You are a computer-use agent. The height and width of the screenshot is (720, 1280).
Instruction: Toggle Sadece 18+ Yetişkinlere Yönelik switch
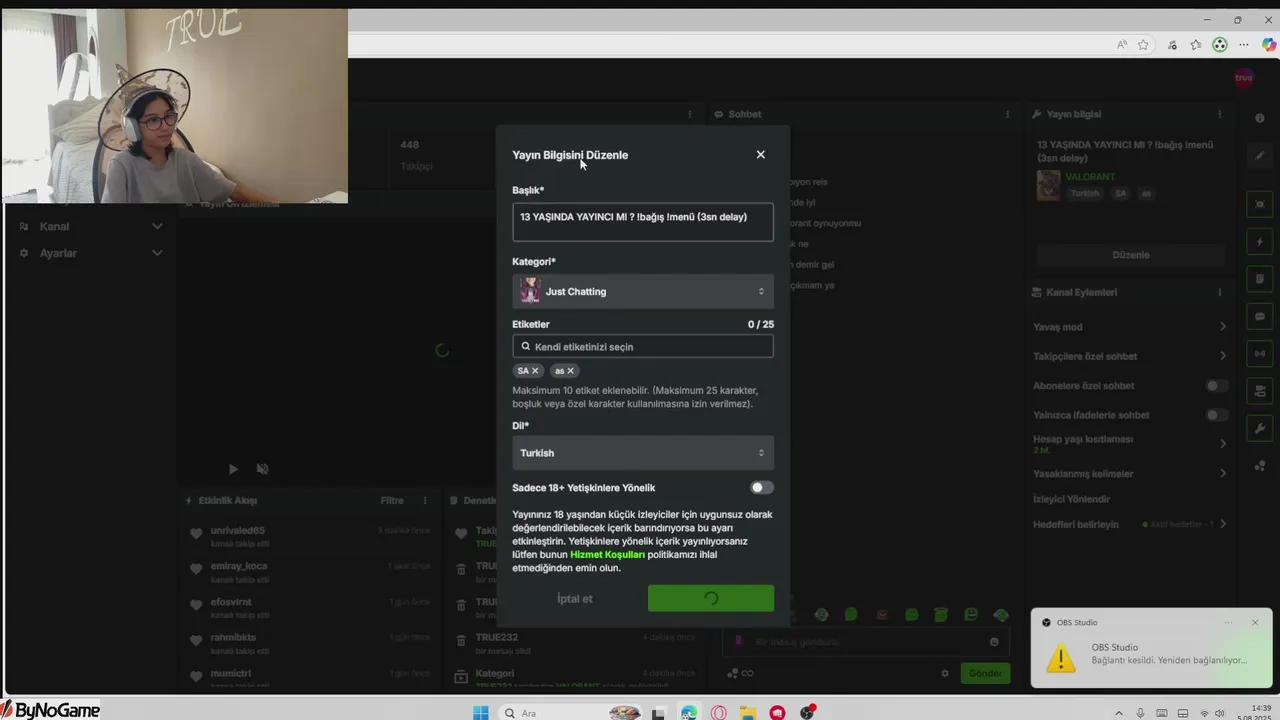762,488
